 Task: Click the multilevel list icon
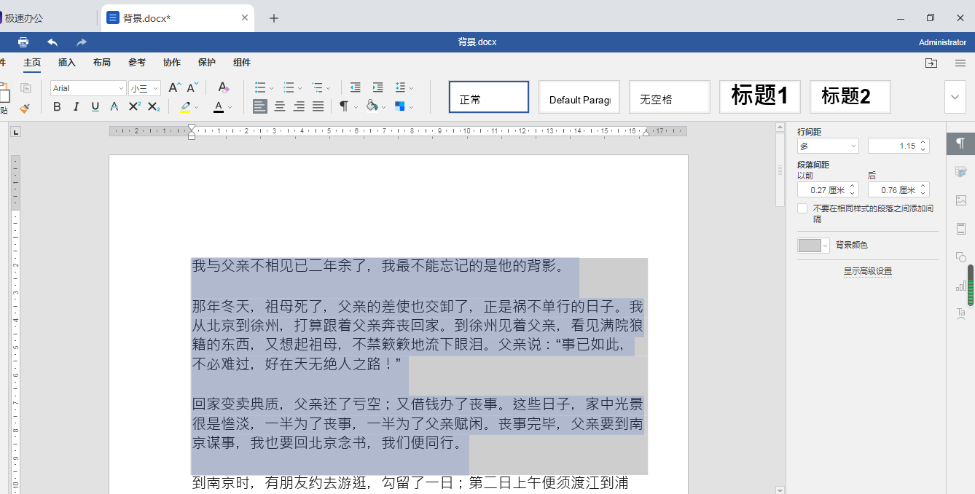[x=317, y=88]
